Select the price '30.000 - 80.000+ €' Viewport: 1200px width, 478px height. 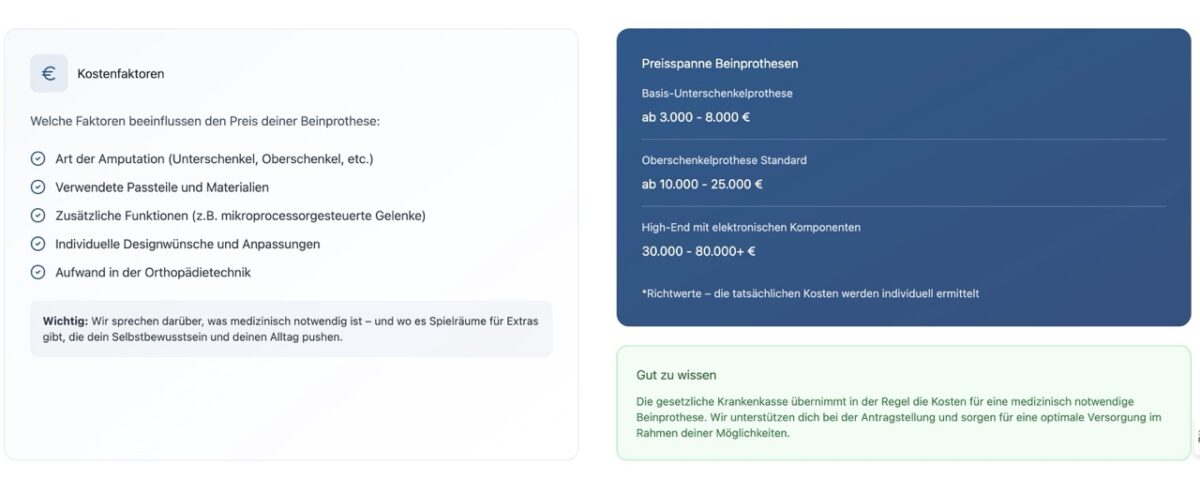pyautogui.click(x=698, y=251)
